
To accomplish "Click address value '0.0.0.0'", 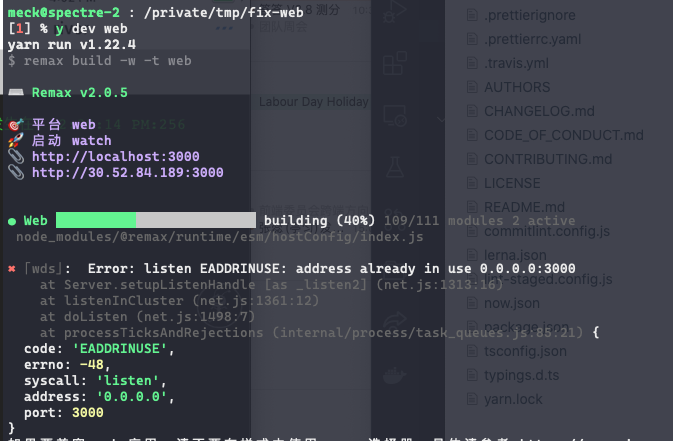I will point(132,397).
